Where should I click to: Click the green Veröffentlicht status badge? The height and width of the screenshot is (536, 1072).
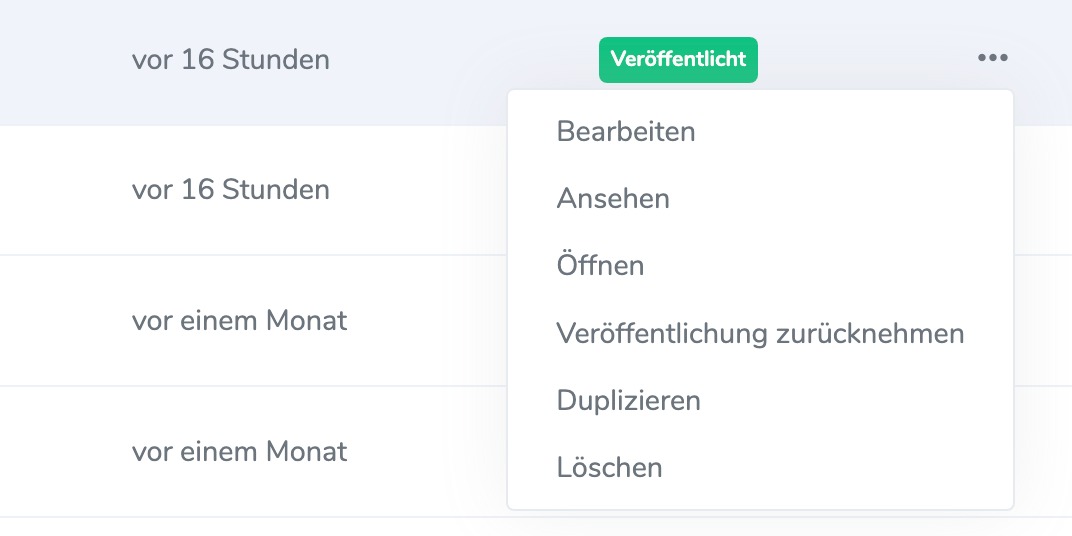coord(678,59)
